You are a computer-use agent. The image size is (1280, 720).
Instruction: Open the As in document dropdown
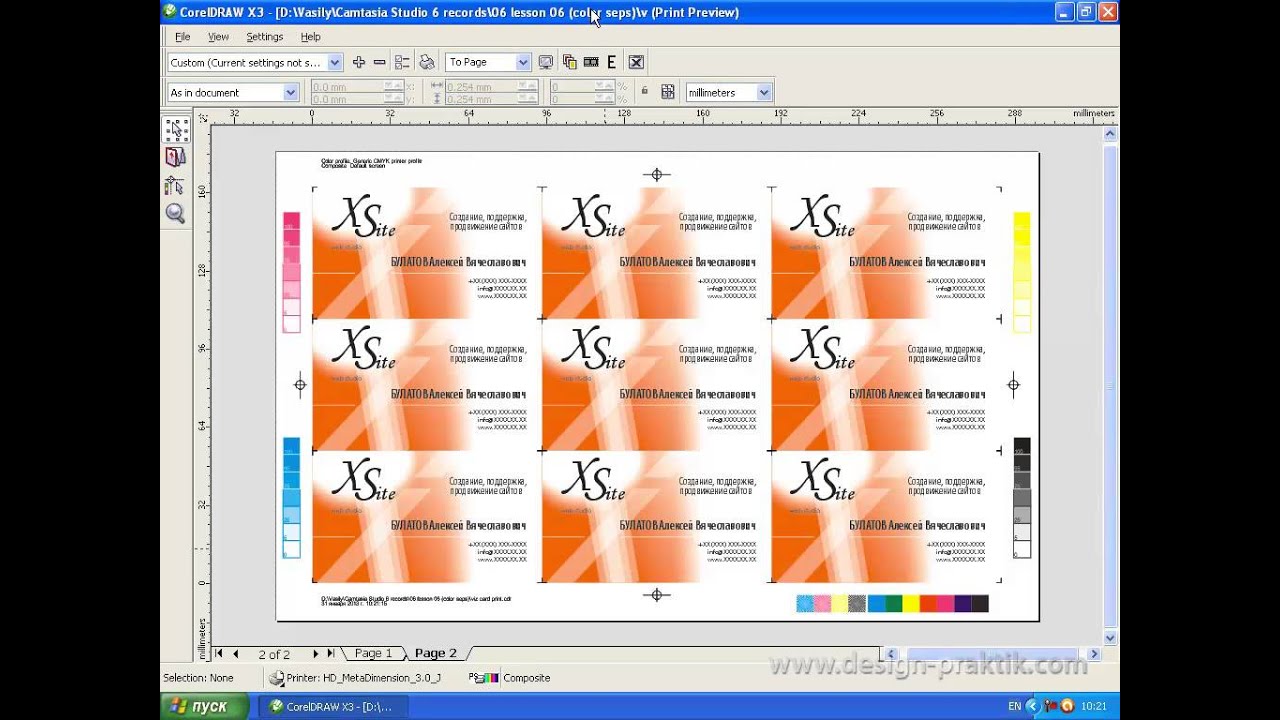[x=291, y=92]
